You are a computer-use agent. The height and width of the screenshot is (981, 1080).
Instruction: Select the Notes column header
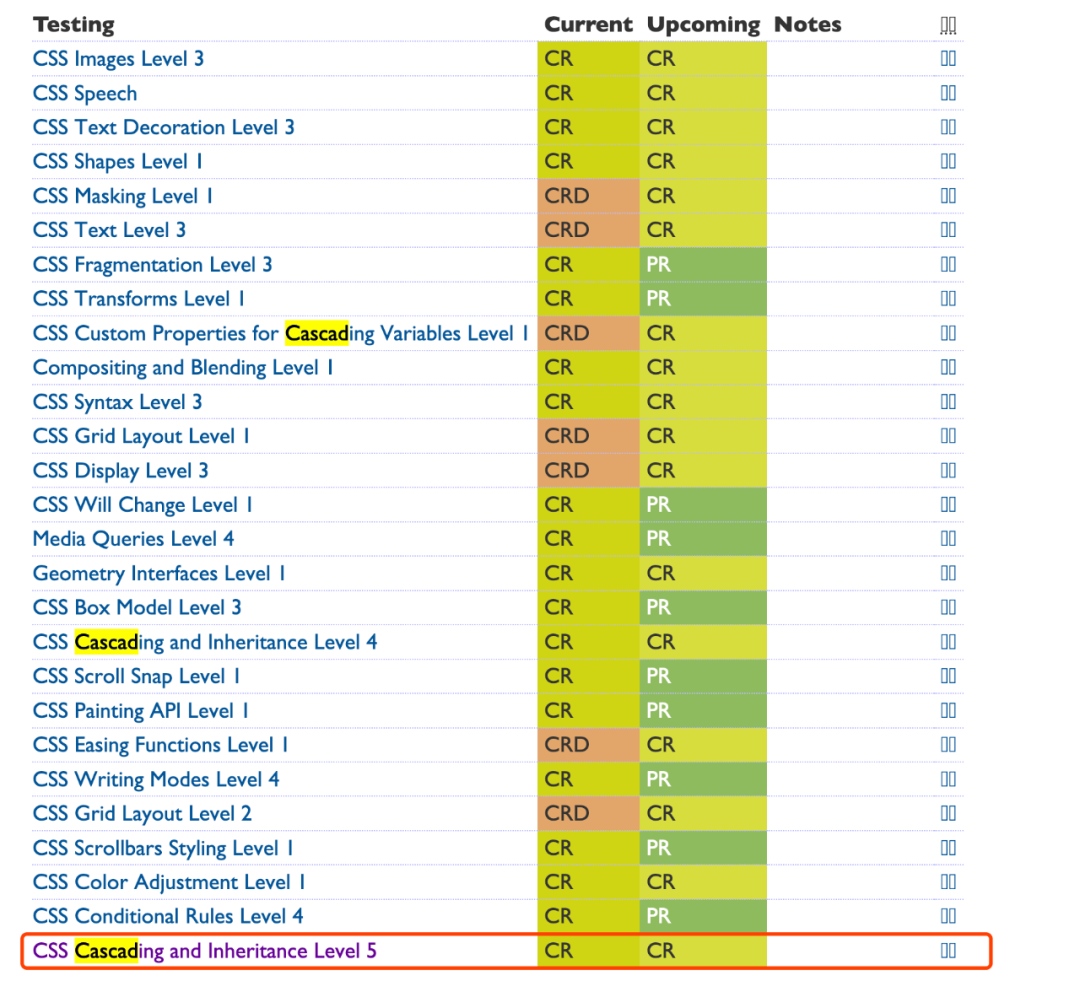point(808,25)
